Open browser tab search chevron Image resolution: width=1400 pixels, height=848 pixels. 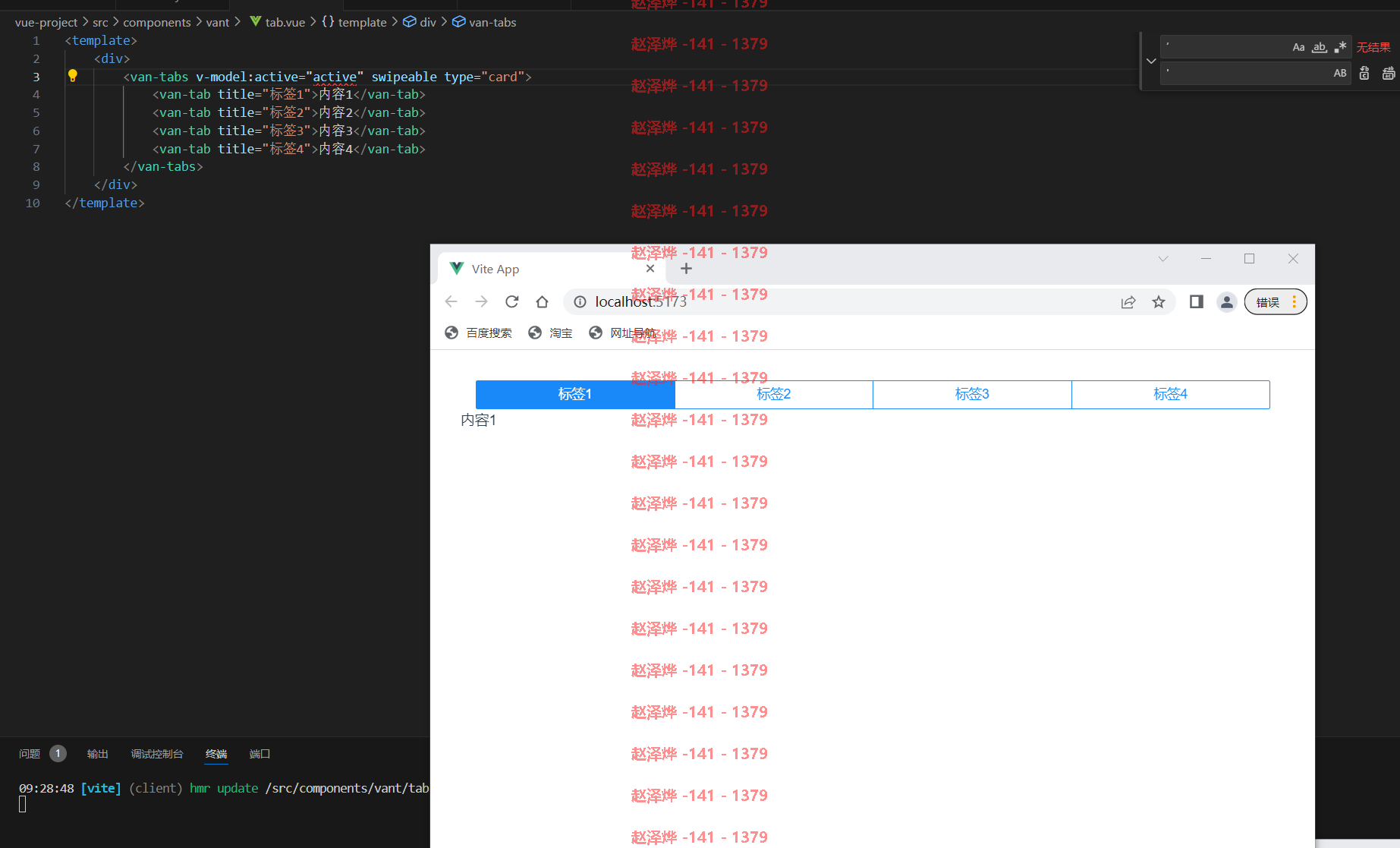(1163, 259)
